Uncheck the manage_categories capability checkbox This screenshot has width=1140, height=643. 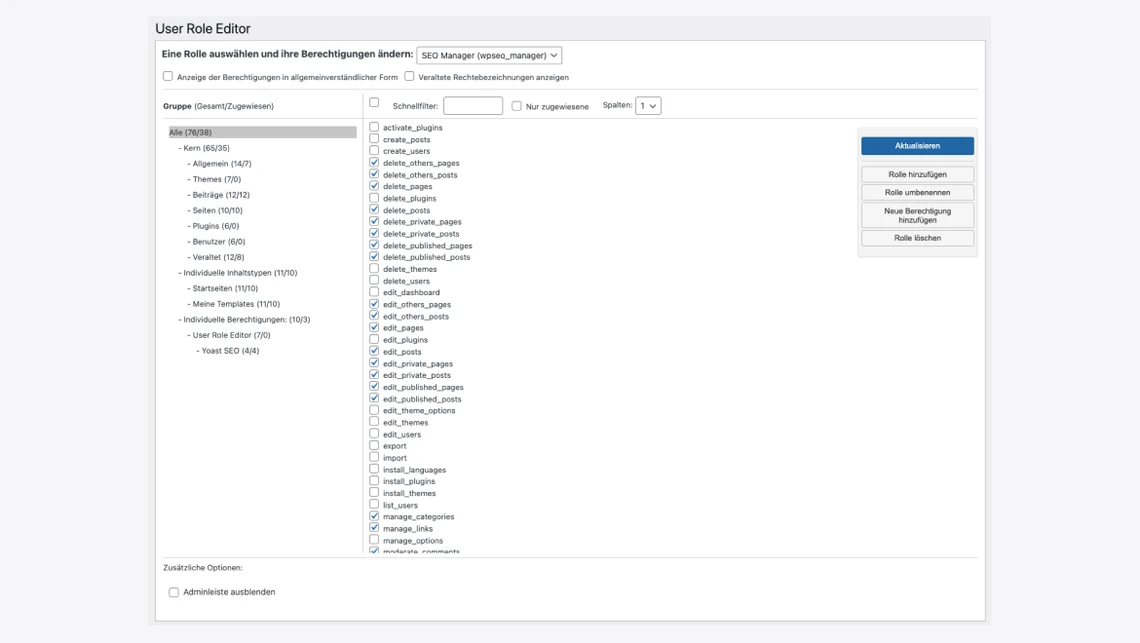tap(374, 516)
